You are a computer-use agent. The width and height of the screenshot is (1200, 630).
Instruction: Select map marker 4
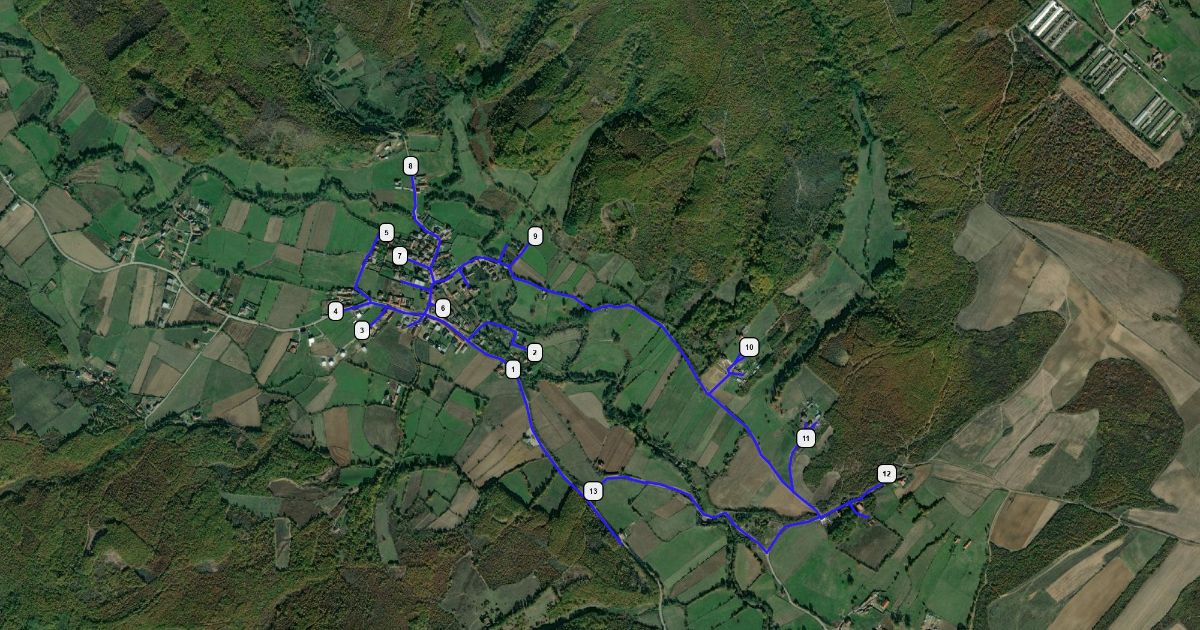pyautogui.click(x=335, y=311)
